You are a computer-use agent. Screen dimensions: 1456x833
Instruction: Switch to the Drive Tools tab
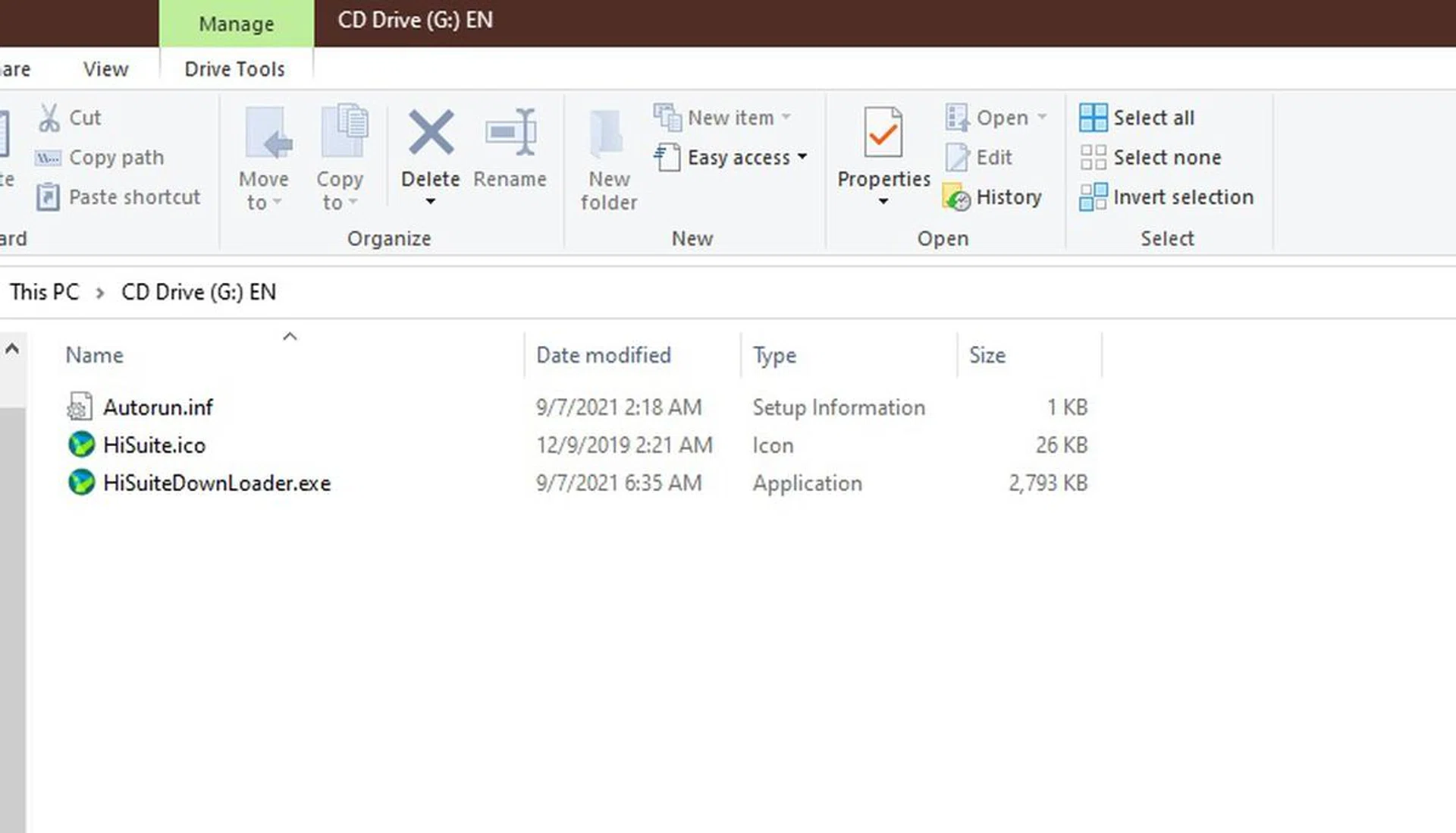[234, 69]
